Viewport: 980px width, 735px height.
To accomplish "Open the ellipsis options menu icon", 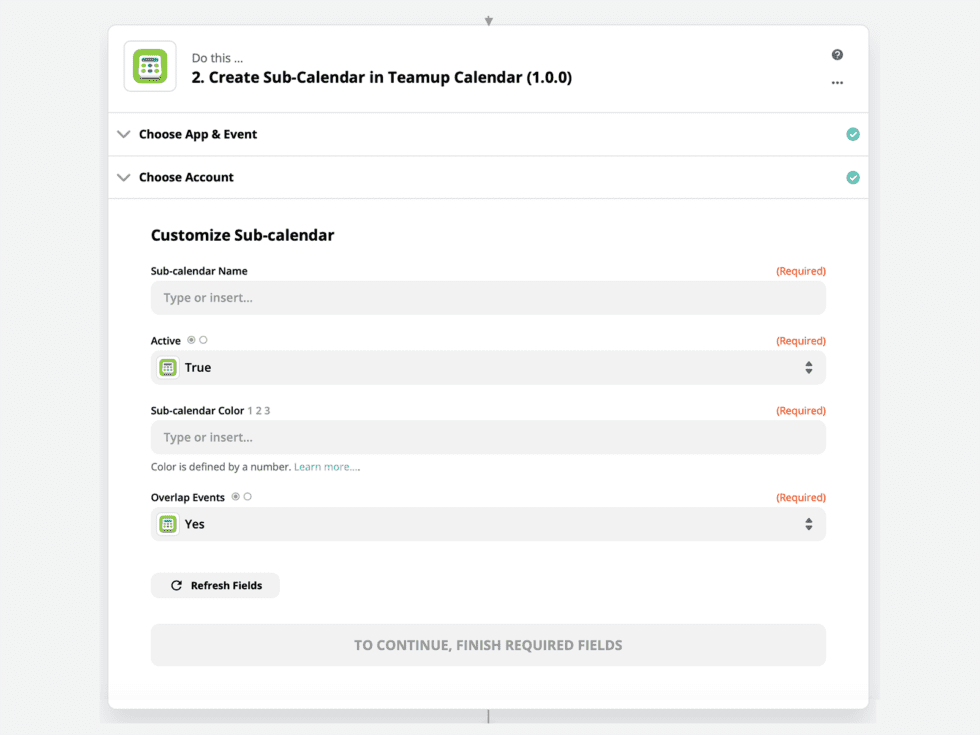I will click(837, 84).
